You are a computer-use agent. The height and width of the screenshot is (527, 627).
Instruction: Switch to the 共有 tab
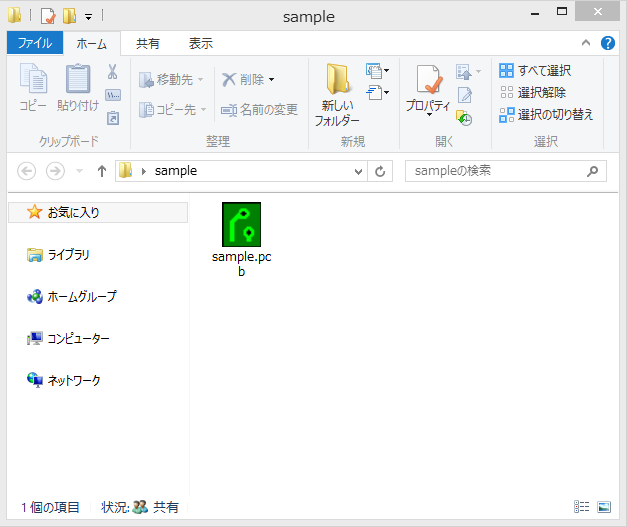(148, 43)
